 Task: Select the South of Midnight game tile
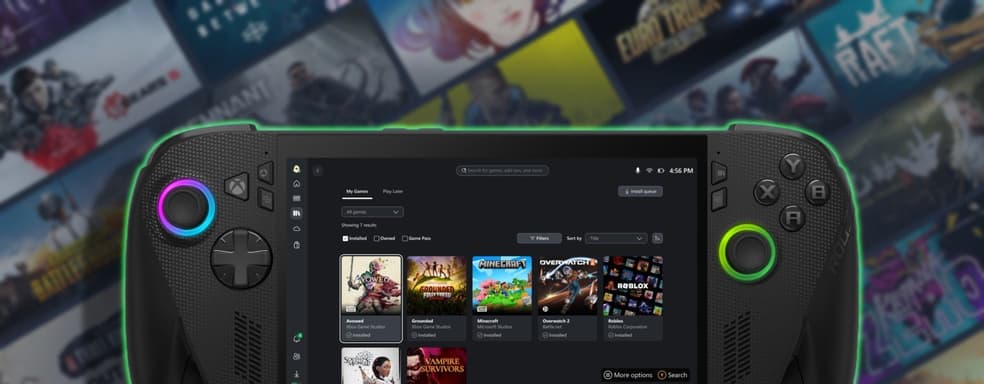371,366
